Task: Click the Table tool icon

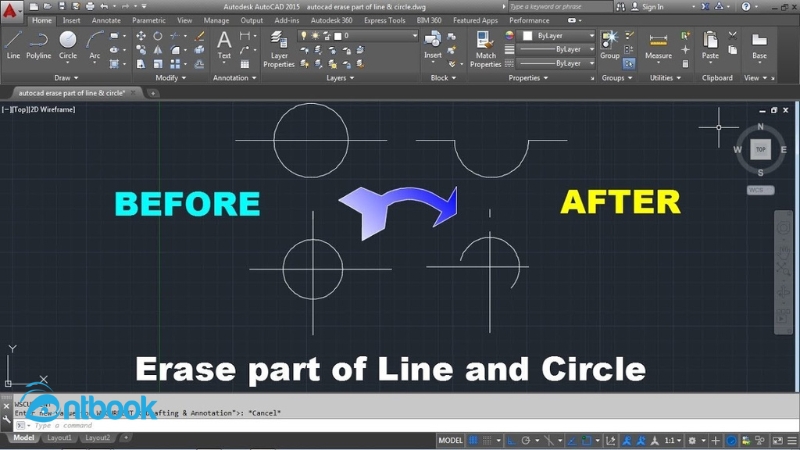Action: tap(245, 64)
